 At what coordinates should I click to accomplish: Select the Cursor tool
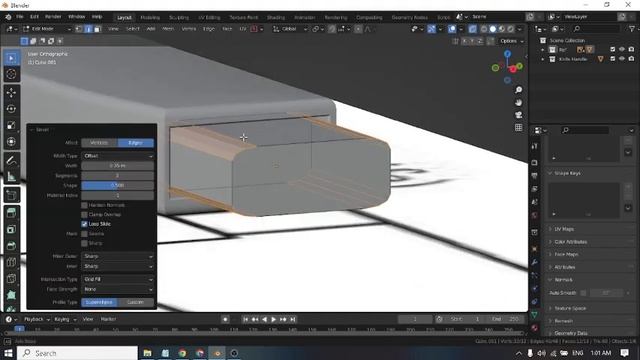click(11, 74)
